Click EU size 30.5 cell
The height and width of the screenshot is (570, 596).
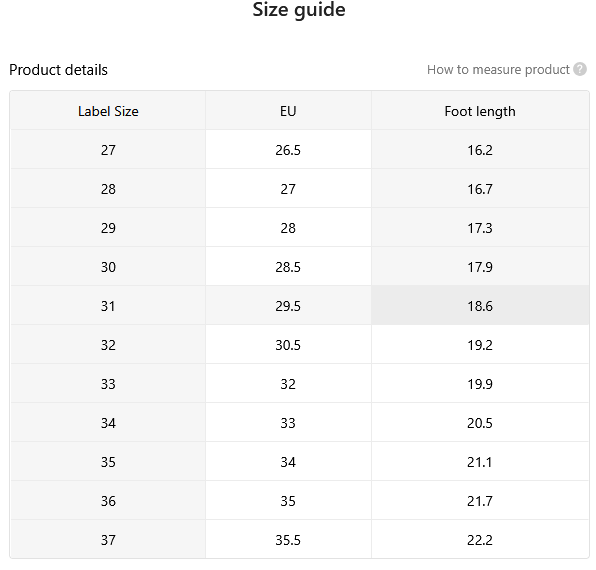click(288, 345)
